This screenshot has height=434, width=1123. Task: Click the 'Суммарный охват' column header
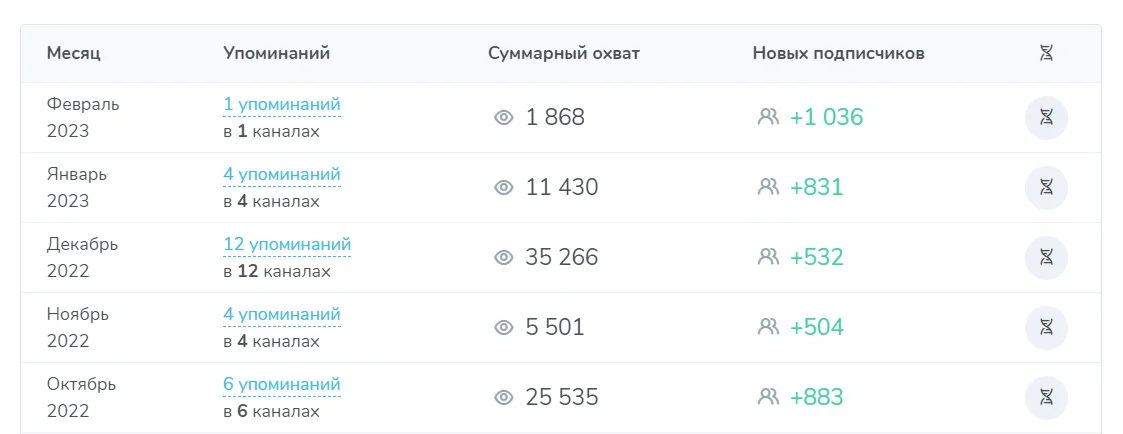pyautogui.click(x=563, y=53)
